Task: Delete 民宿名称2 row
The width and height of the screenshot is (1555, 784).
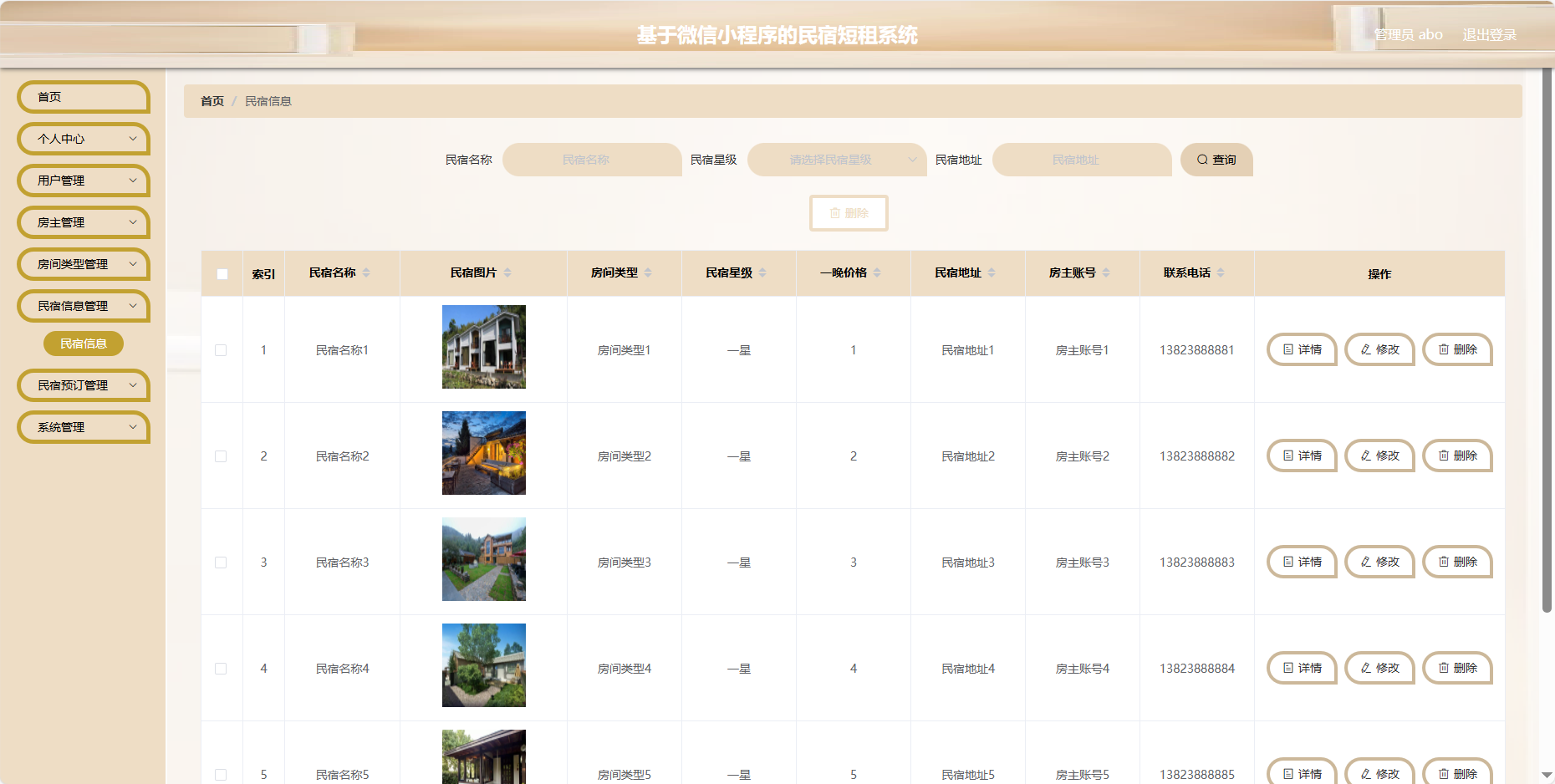Action: [x=1458, y=456]
